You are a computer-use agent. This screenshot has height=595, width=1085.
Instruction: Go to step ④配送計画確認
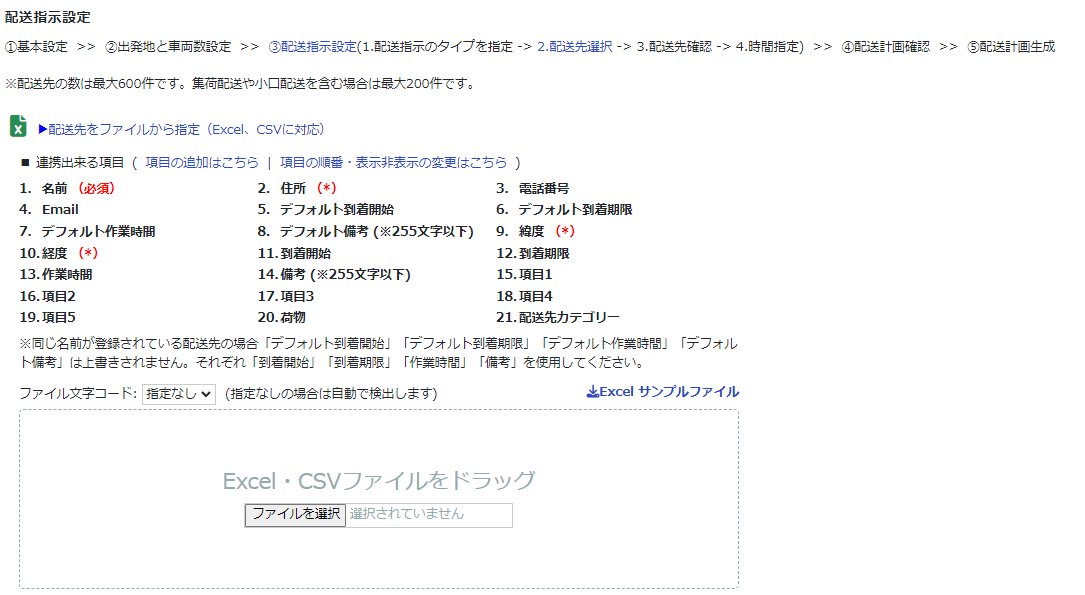884,47
